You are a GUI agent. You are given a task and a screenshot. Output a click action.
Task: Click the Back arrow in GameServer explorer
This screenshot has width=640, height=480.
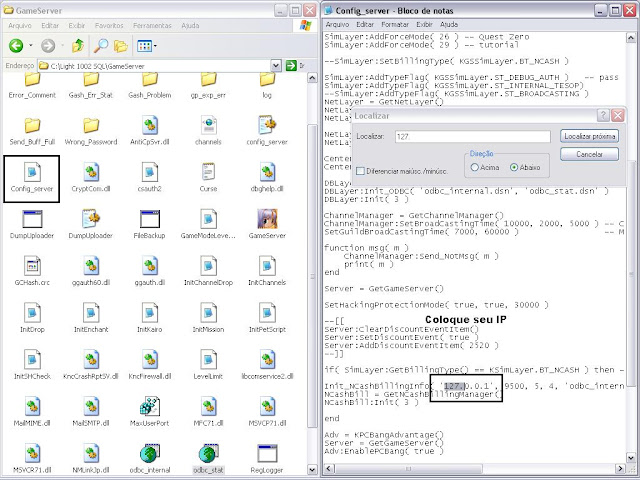click(16, 45)
